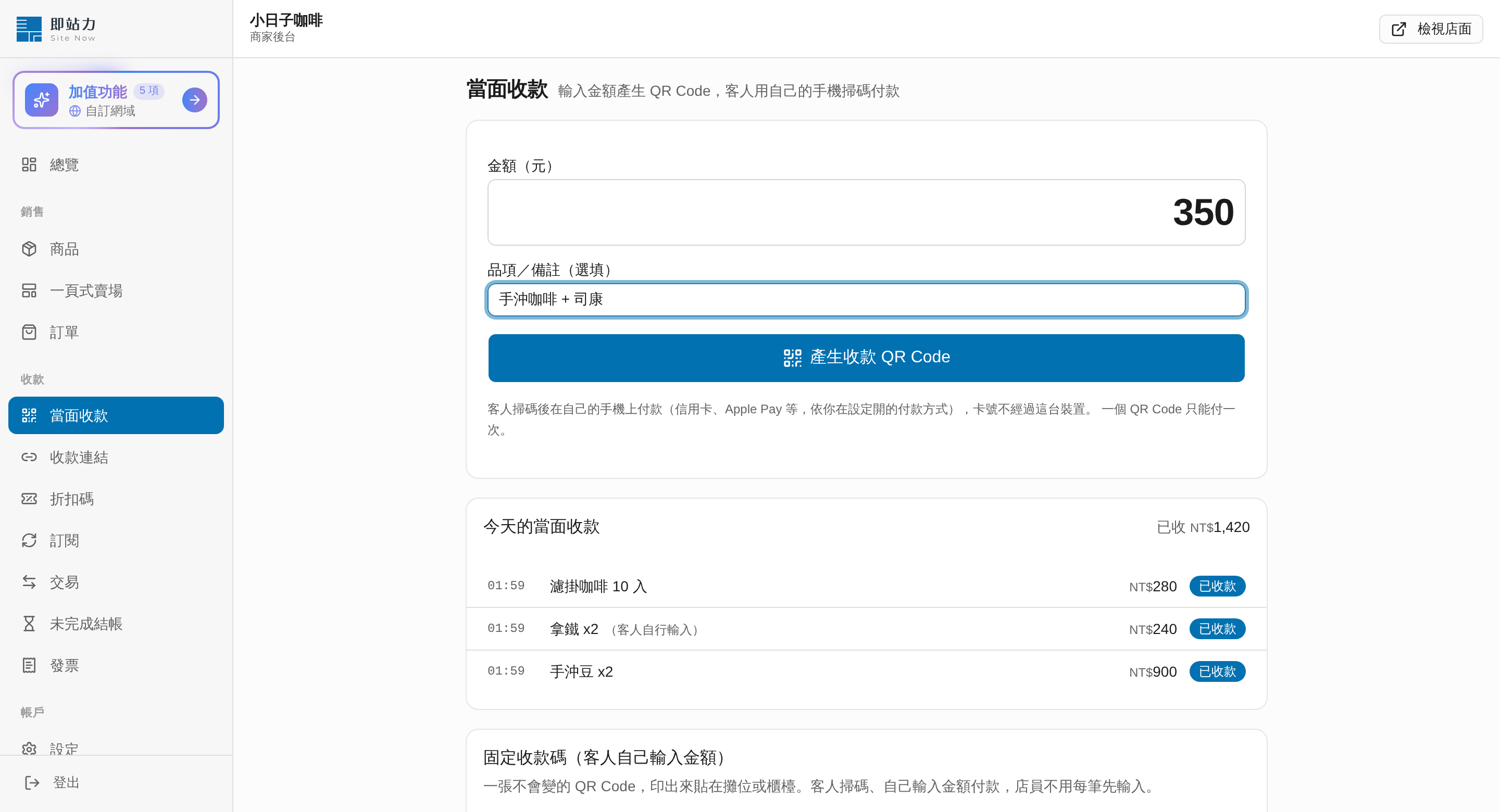Image resolution: width=1500 pixels, height=812 pixels.
Task: Click the 已收 NT$1,420 total
Action: pos(1203,527)
